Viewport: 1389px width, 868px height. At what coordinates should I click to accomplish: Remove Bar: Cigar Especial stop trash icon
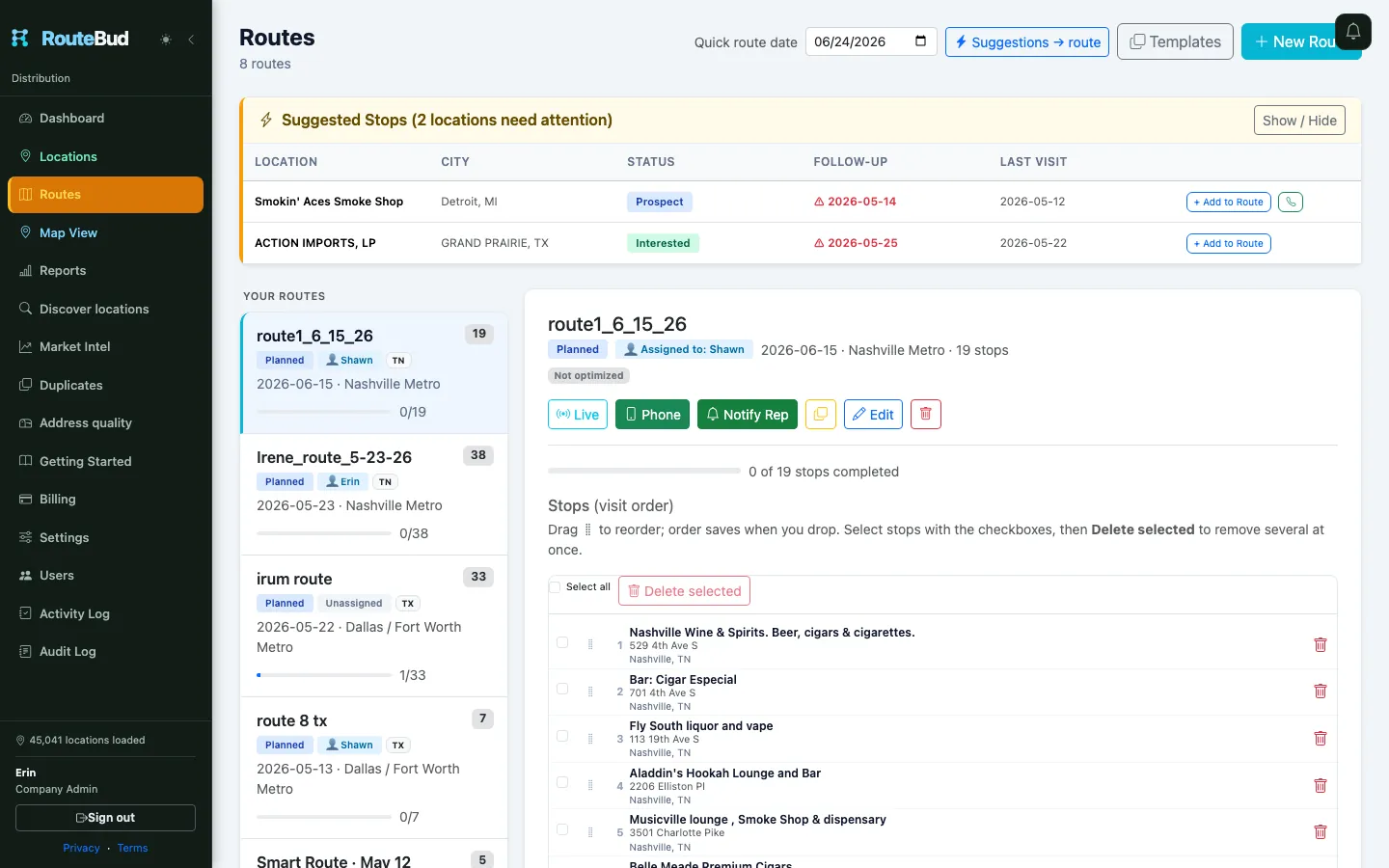pos(1321,691)
